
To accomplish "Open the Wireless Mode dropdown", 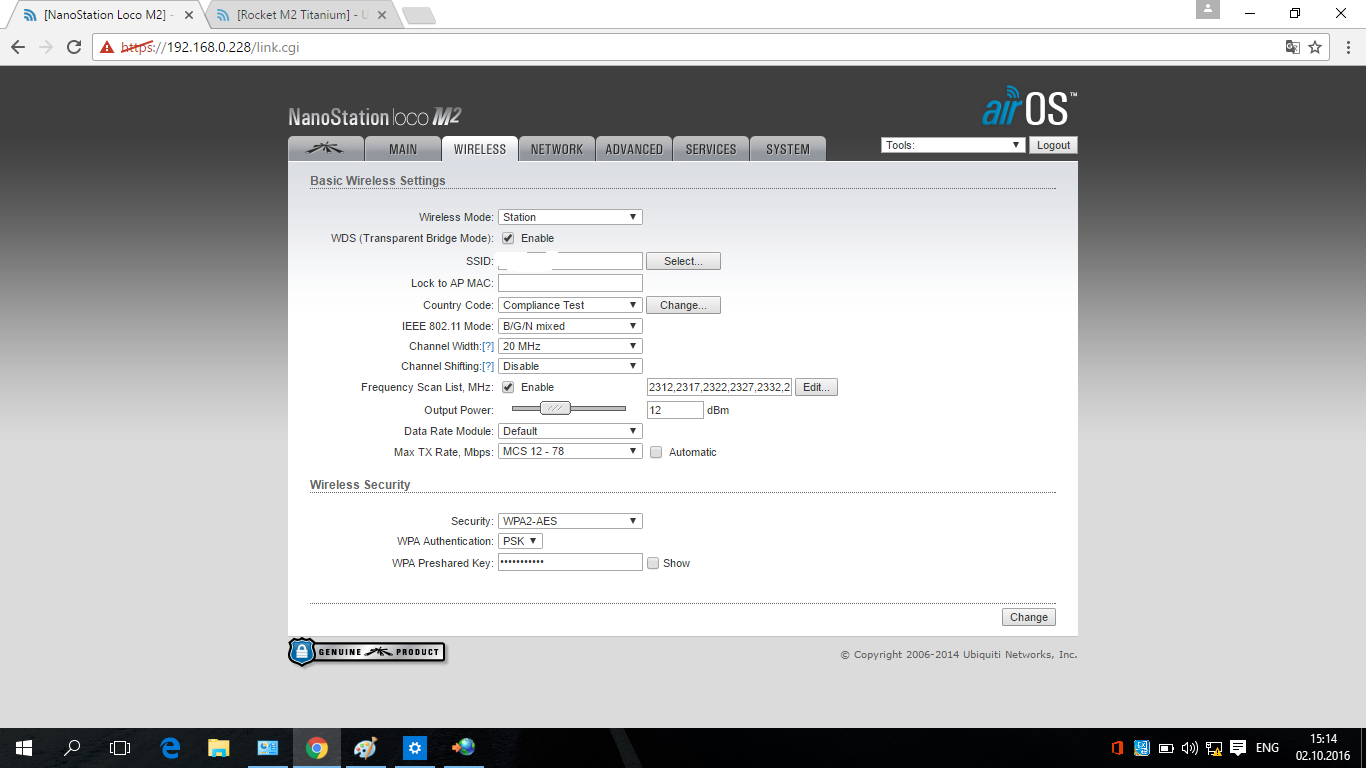I will click(x=570, y=217).
